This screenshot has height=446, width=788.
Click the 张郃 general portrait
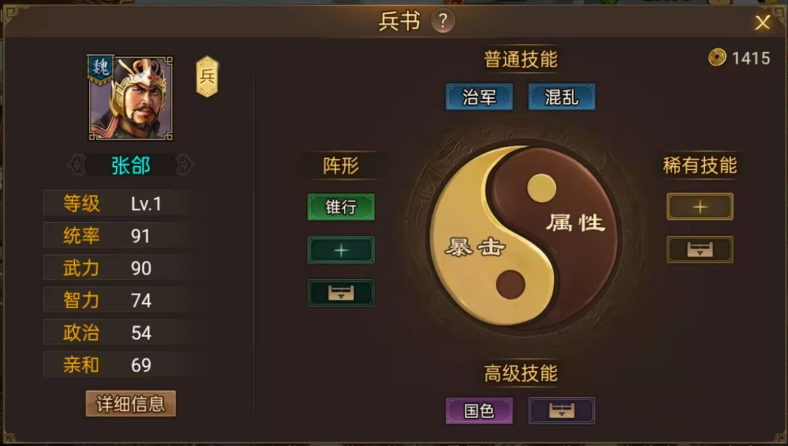click(x=131, y=98)
